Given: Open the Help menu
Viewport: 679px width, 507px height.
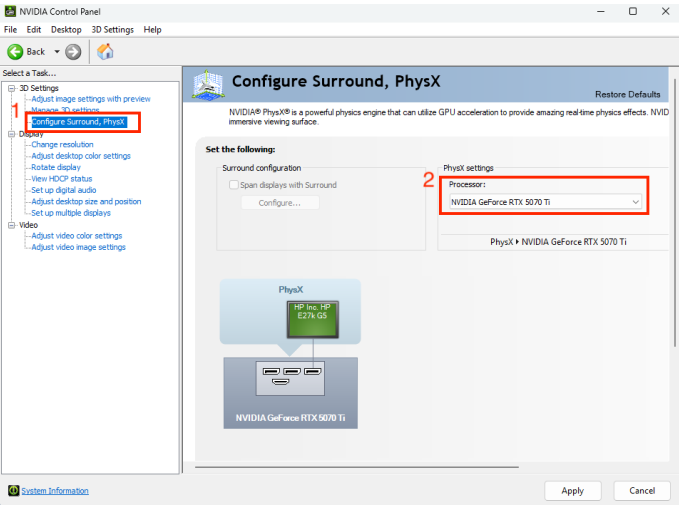Looking at the screenshot, I should pyautogui.click(x=152, y=30).
